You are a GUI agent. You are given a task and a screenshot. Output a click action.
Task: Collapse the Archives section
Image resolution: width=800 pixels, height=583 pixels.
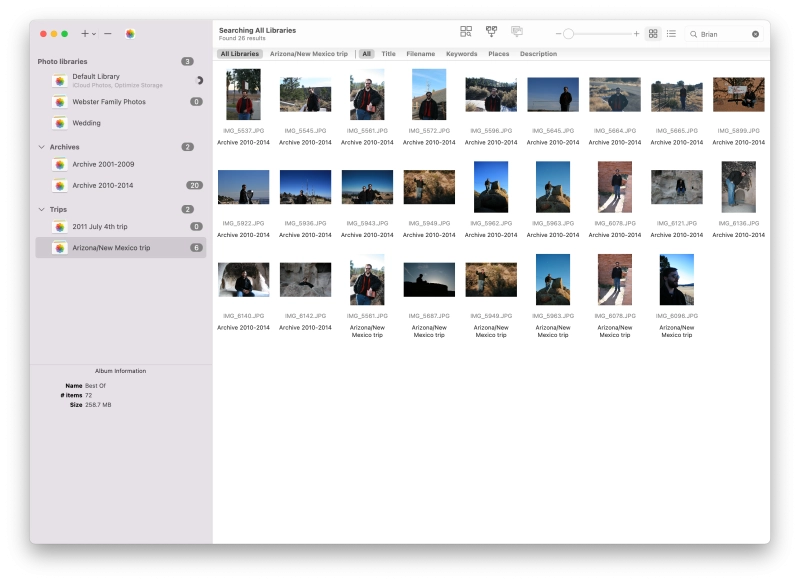[x=41, y=147]
